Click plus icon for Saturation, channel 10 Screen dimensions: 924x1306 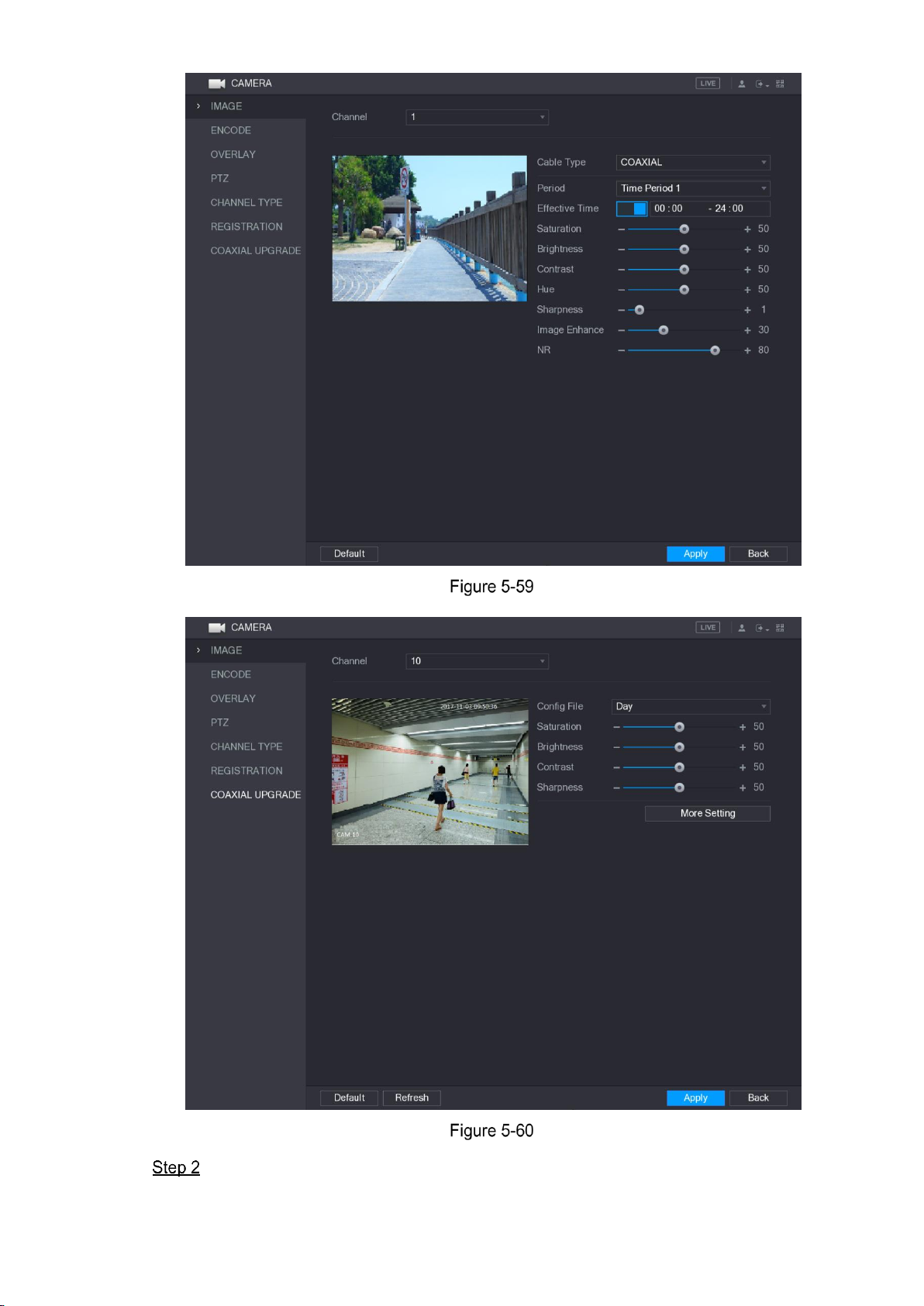(743, 727)
